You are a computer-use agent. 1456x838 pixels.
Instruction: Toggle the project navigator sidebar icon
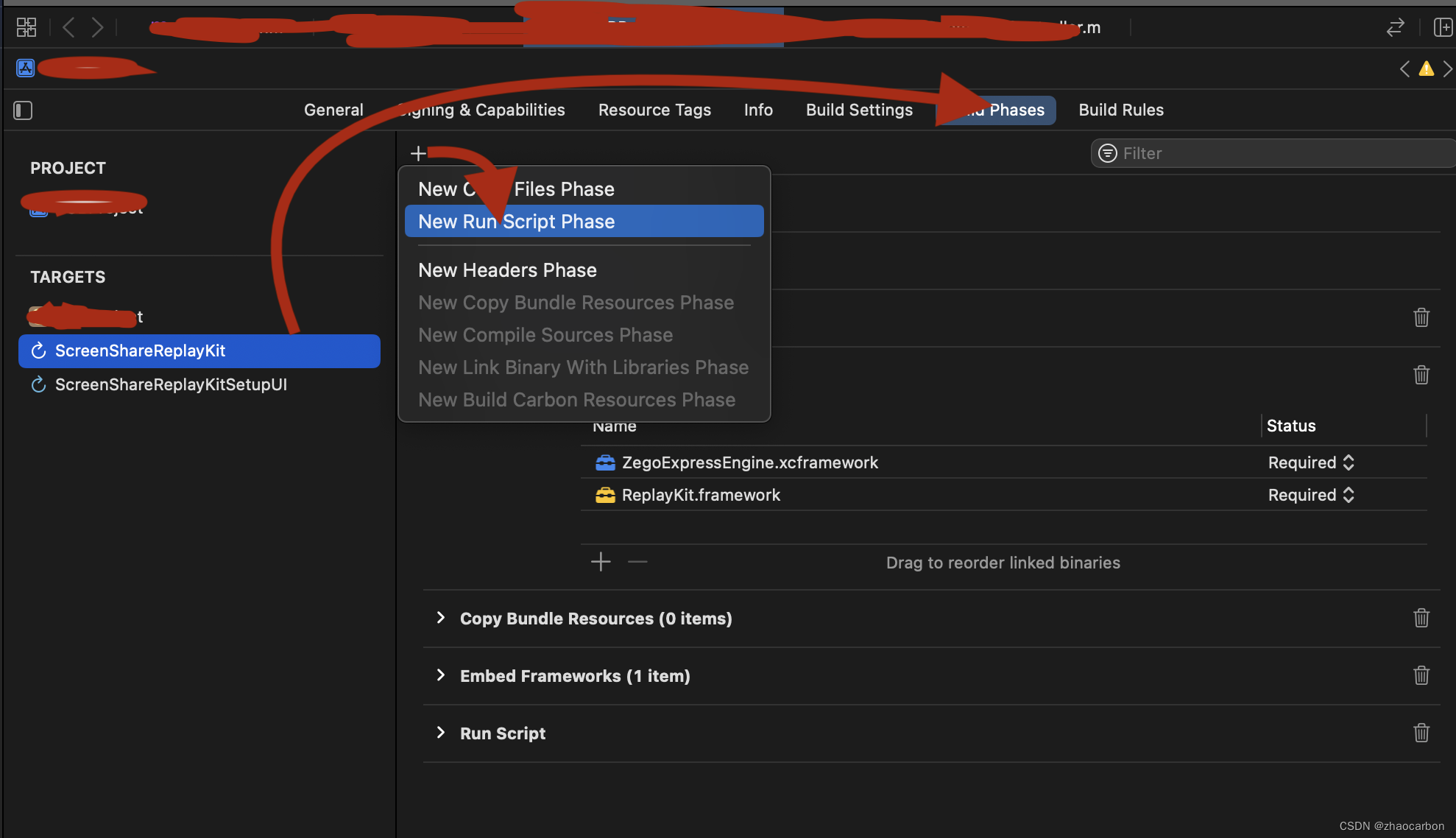click(x=23, y=110)
